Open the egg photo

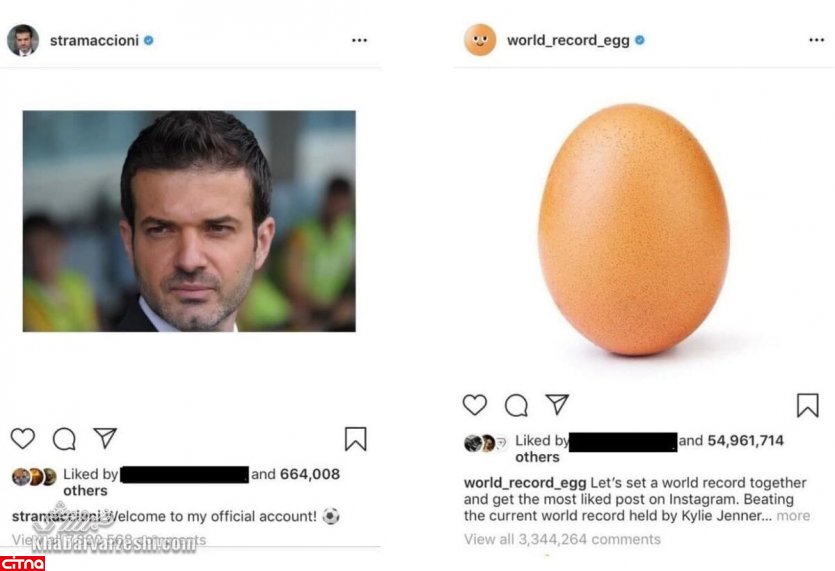(x=633, y=228)
